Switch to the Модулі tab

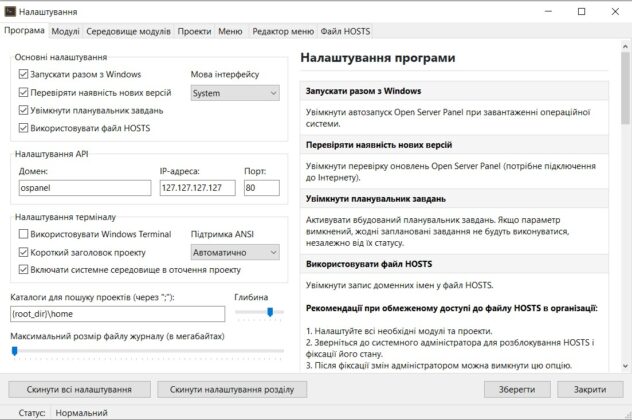tap(65, 32)
